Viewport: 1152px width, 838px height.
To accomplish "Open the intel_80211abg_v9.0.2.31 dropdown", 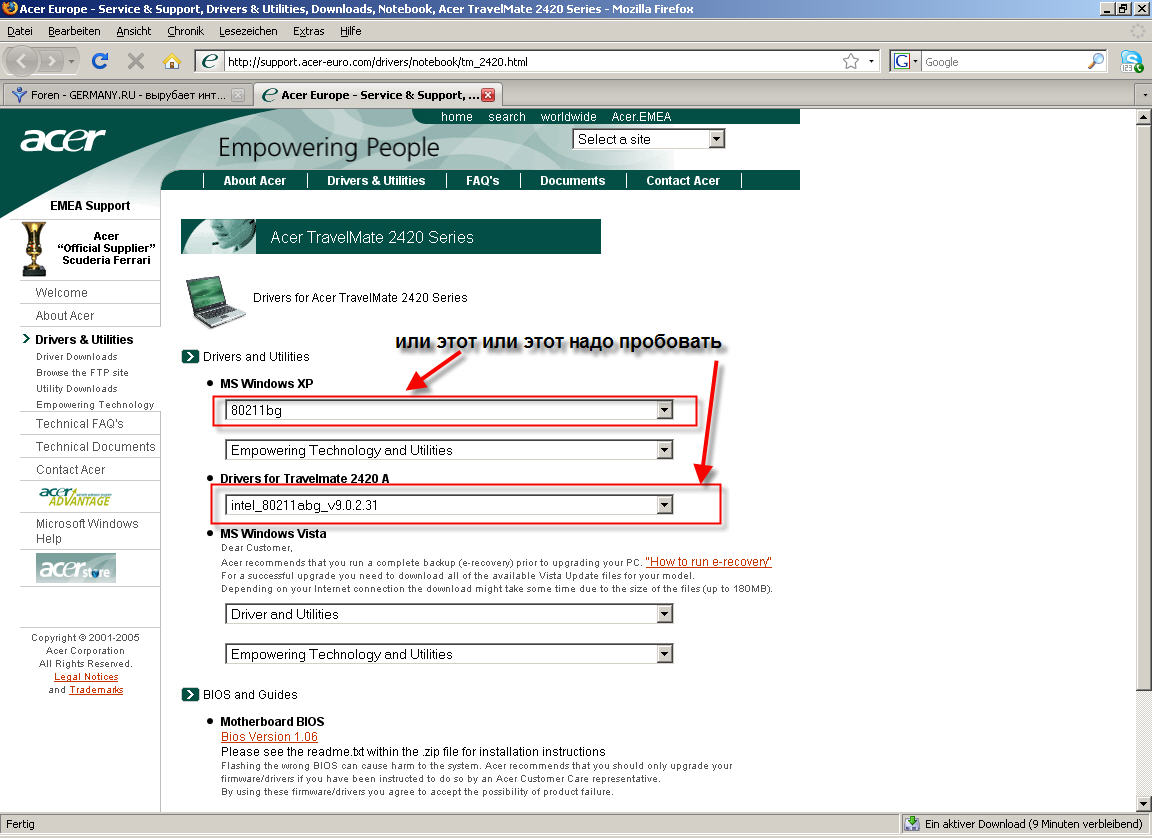I will tap(664, 506).
